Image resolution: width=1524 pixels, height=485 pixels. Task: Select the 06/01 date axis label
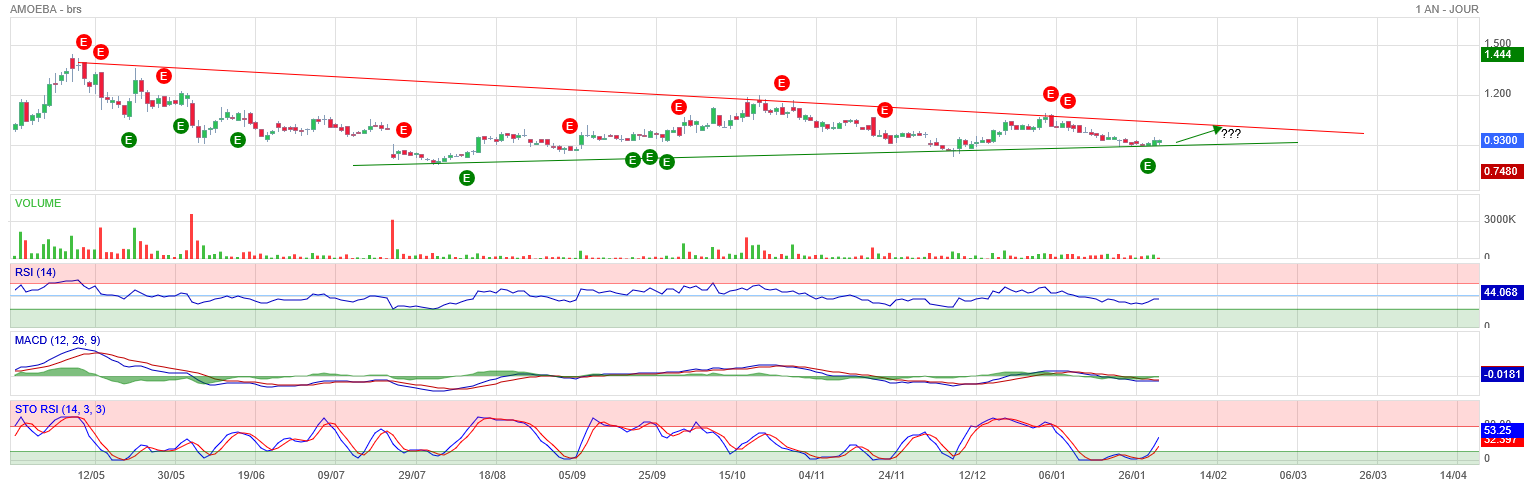(1052, 476)
